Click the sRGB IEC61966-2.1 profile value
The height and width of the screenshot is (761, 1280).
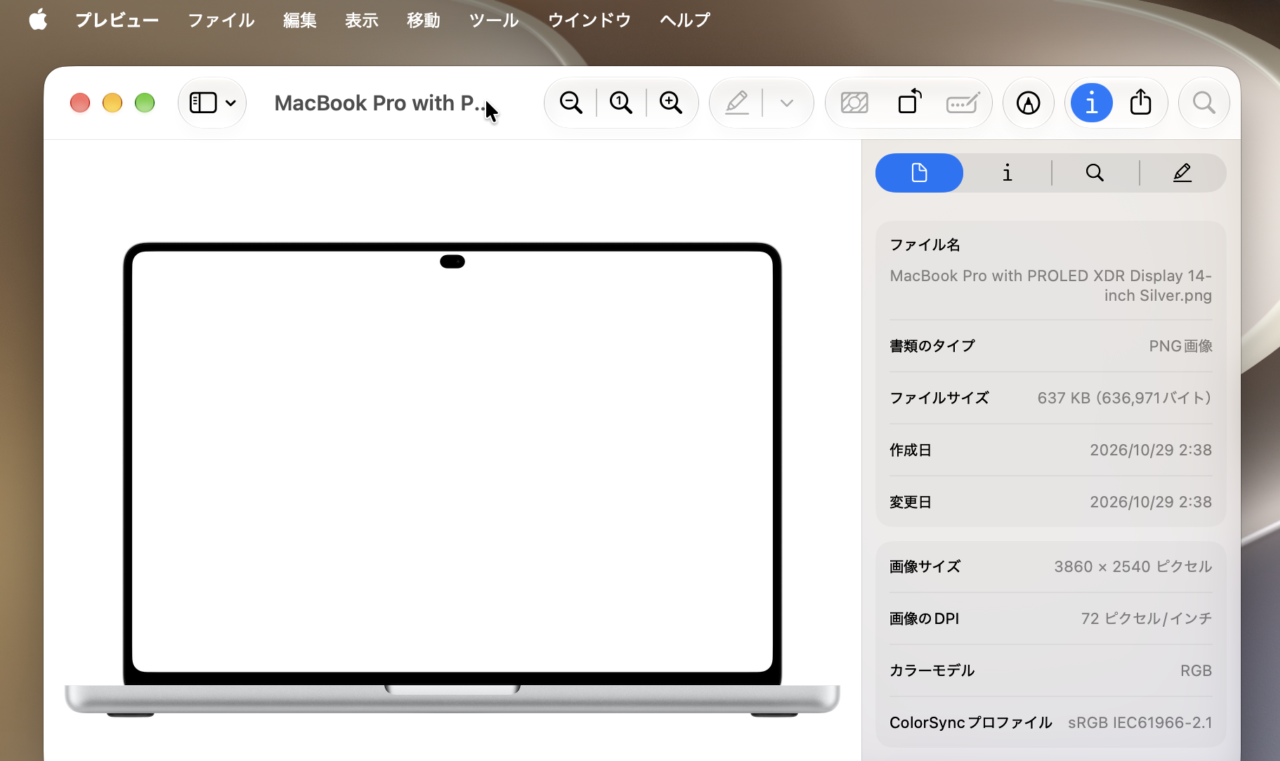pyautogui.click(x=1140, y=723)
